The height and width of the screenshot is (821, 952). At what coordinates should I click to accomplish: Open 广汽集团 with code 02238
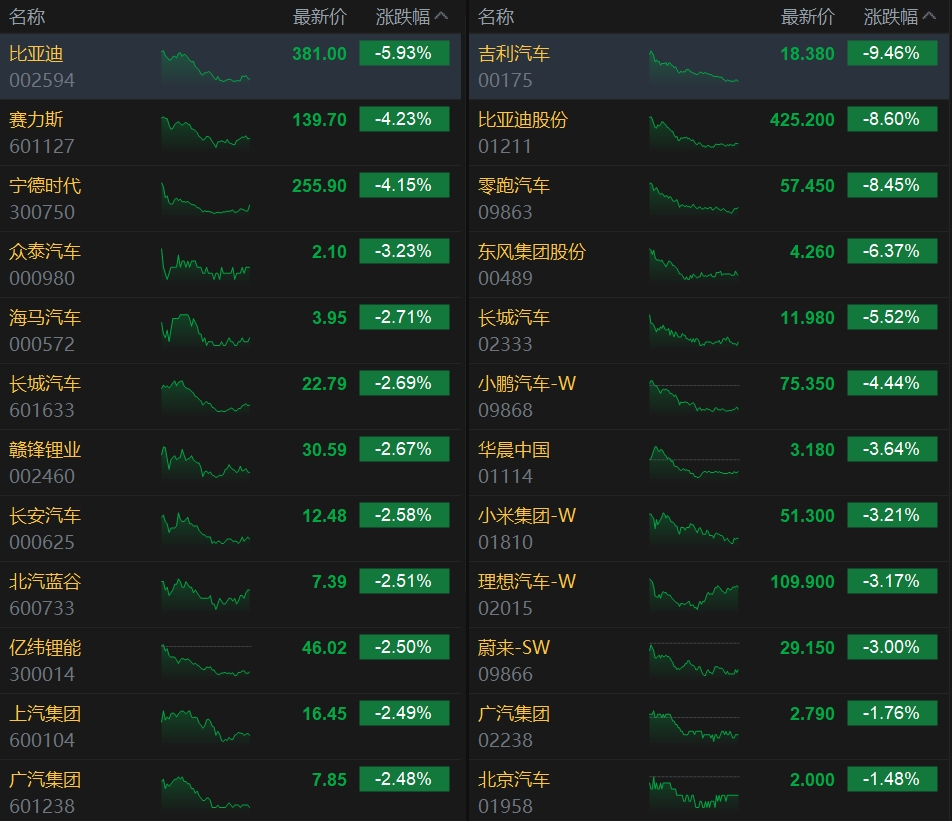pyautogui.click(x=514, y=714)
